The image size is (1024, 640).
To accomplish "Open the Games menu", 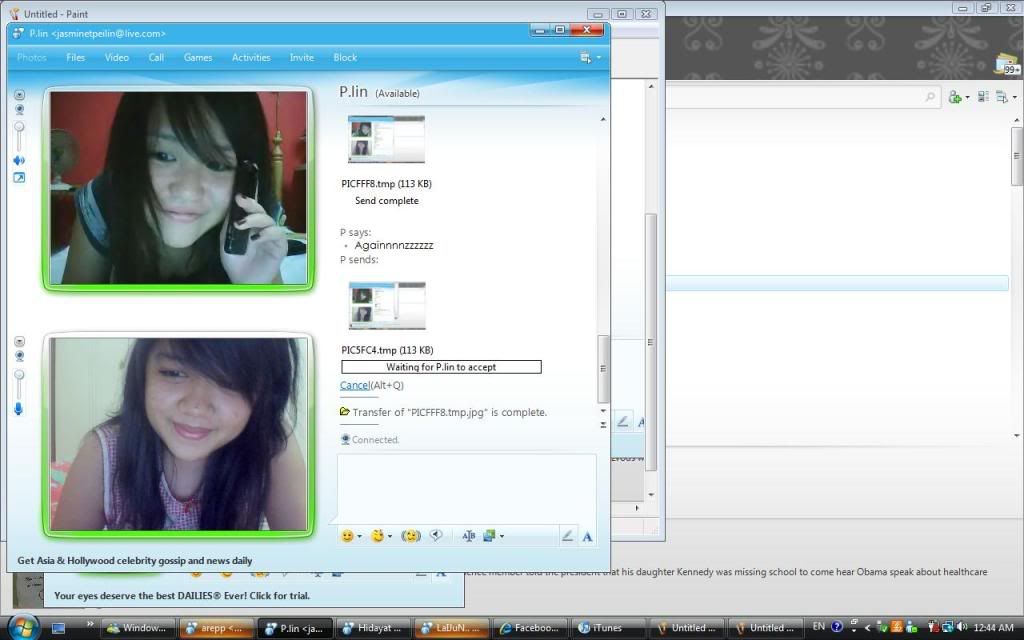I will pyautogui.click(x=198, y=58).
